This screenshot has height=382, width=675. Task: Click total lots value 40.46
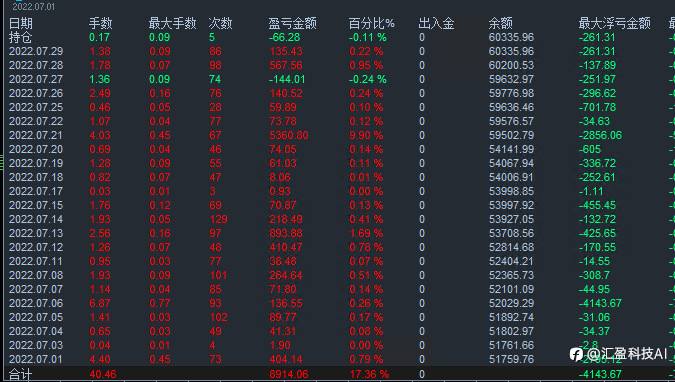pyautogui.click(x=103, y=374)
